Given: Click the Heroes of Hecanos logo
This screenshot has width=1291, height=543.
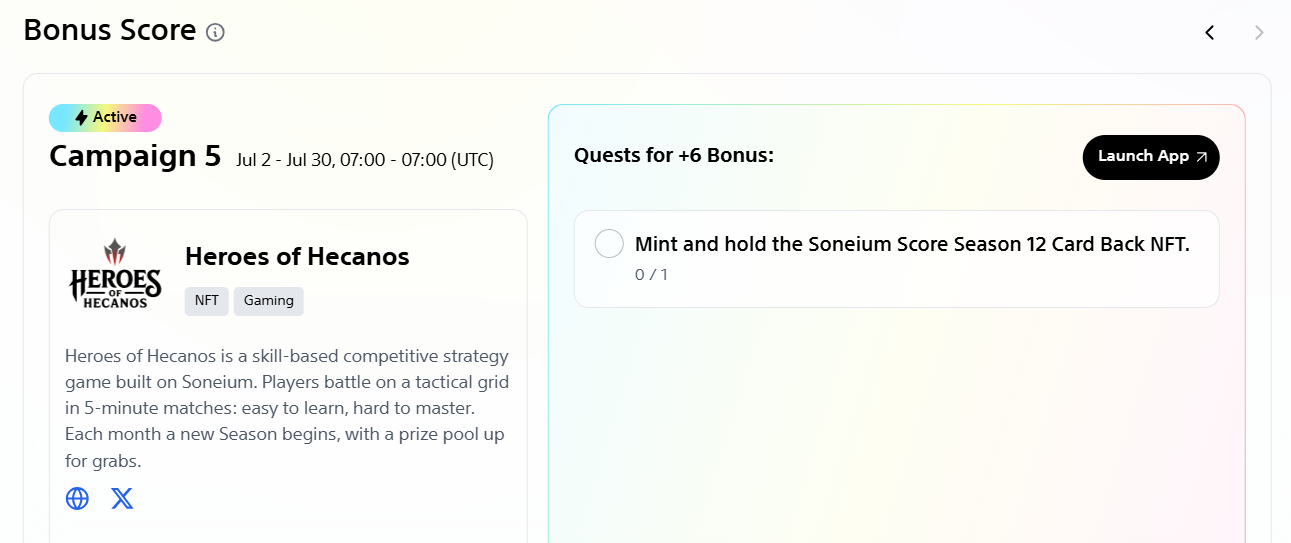Looking at the screenshot, I should (115, 273).
